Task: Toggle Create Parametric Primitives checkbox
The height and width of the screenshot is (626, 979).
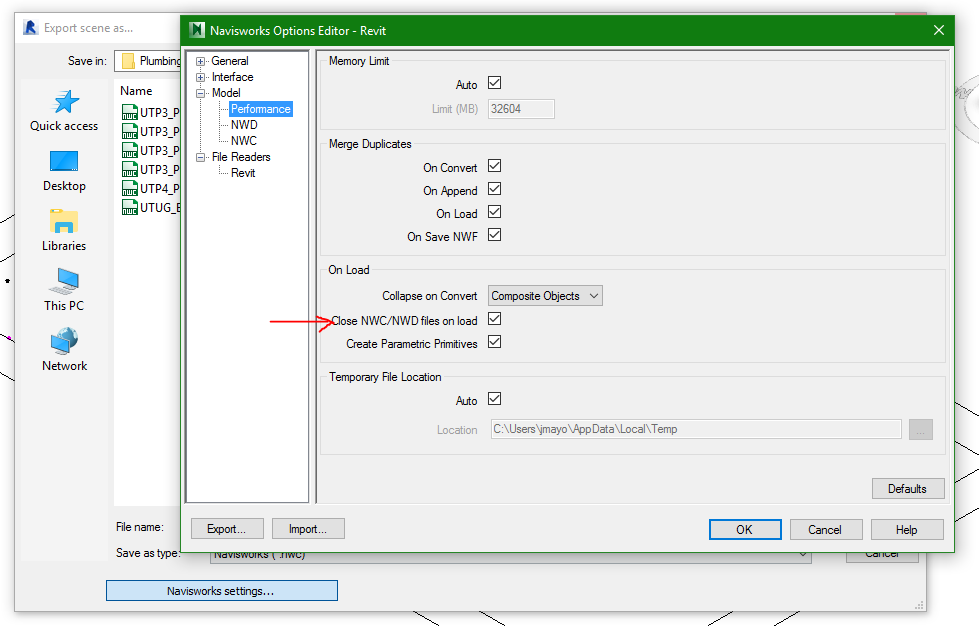Action: (x=494, y=343)
